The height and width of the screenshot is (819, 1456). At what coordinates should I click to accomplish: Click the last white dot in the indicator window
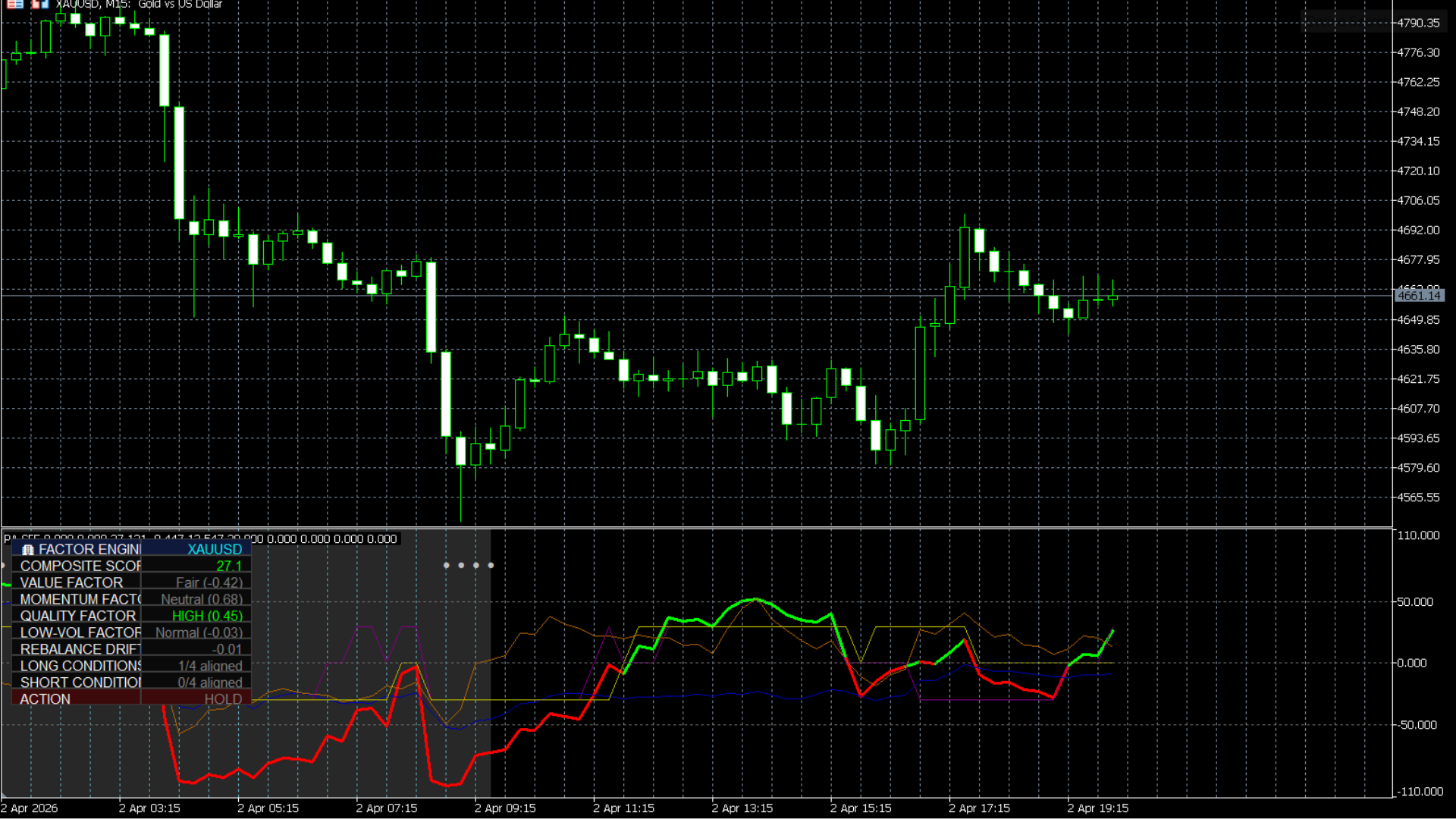click(491, 565)
